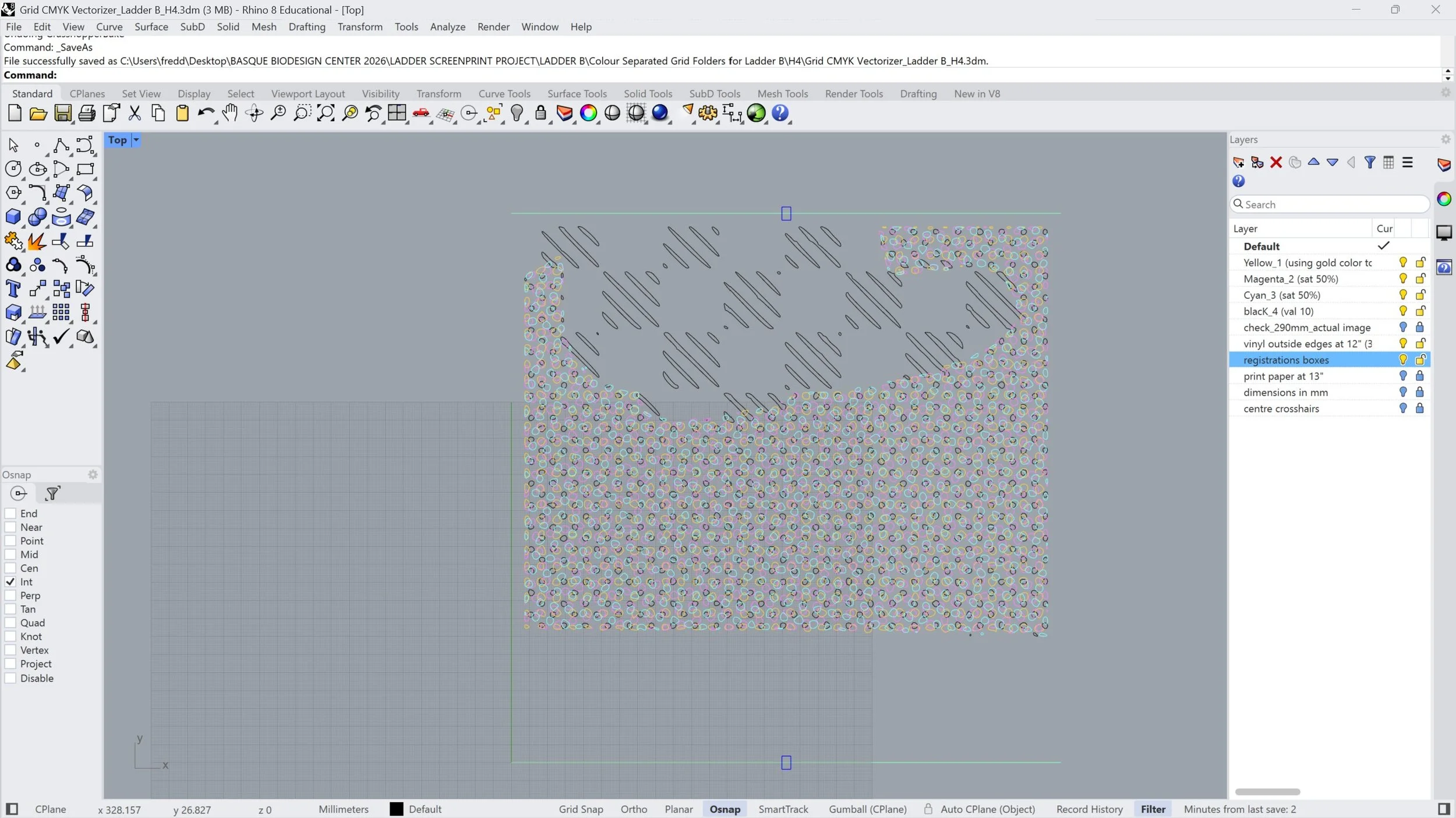Screen dimensions: 1456x818
Task: Click the Undo arrow icon
Action: 205,113
